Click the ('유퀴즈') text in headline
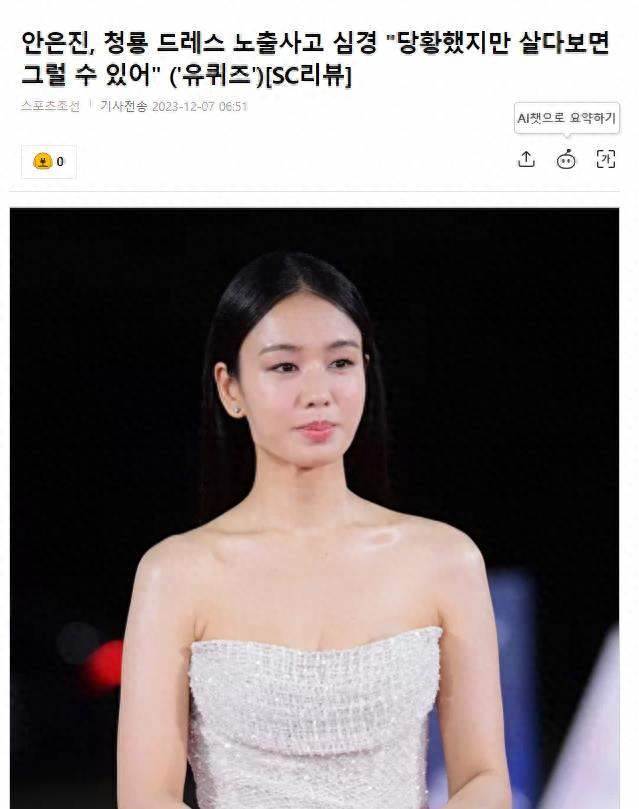The height and width of the screenshot is (809, 639). point(217,76)
